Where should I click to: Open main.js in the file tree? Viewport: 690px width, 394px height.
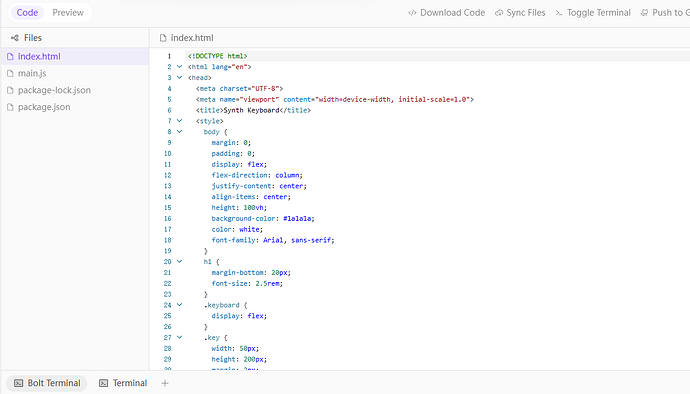tap(75, 73)
